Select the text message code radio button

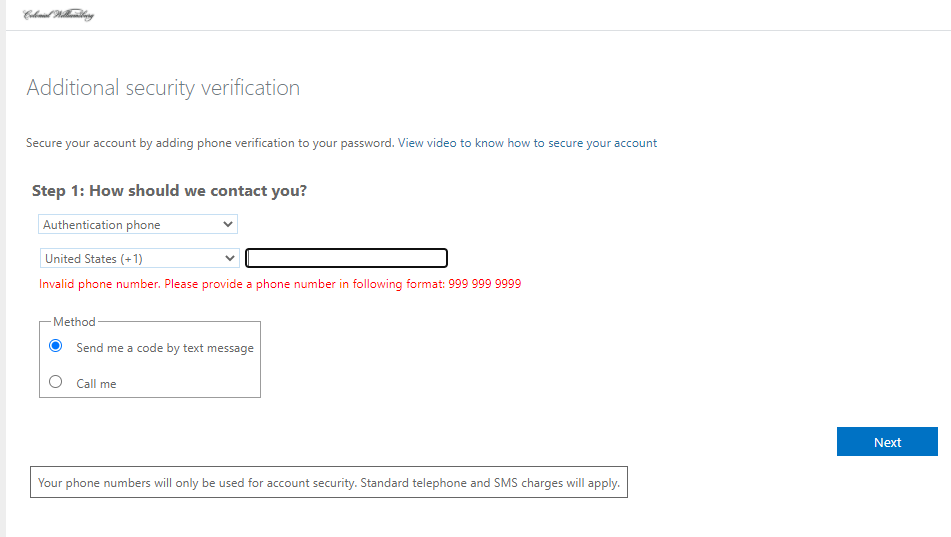(x=55, y=346)
